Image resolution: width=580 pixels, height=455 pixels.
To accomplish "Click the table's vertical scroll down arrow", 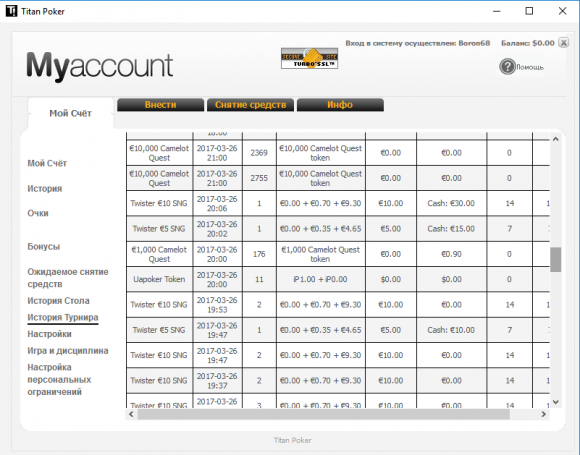I will tap(555, 402).
